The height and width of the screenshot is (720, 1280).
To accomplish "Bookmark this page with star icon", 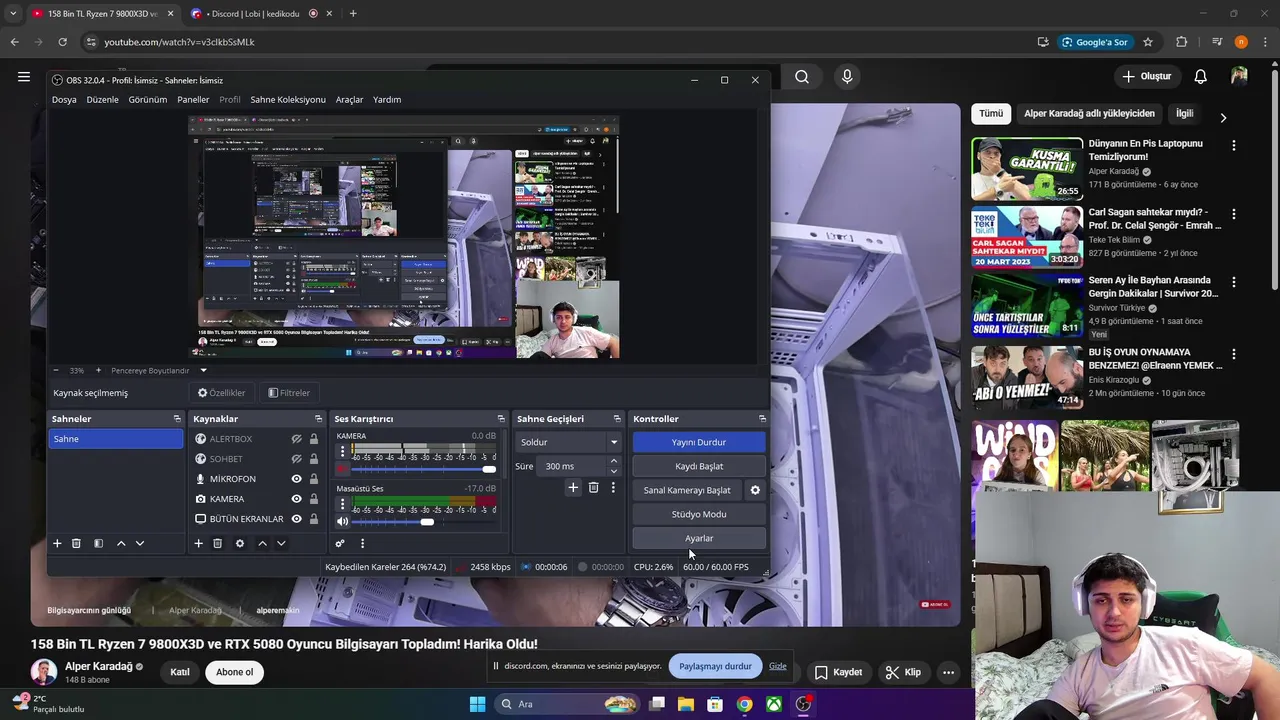I will 1148,42.
